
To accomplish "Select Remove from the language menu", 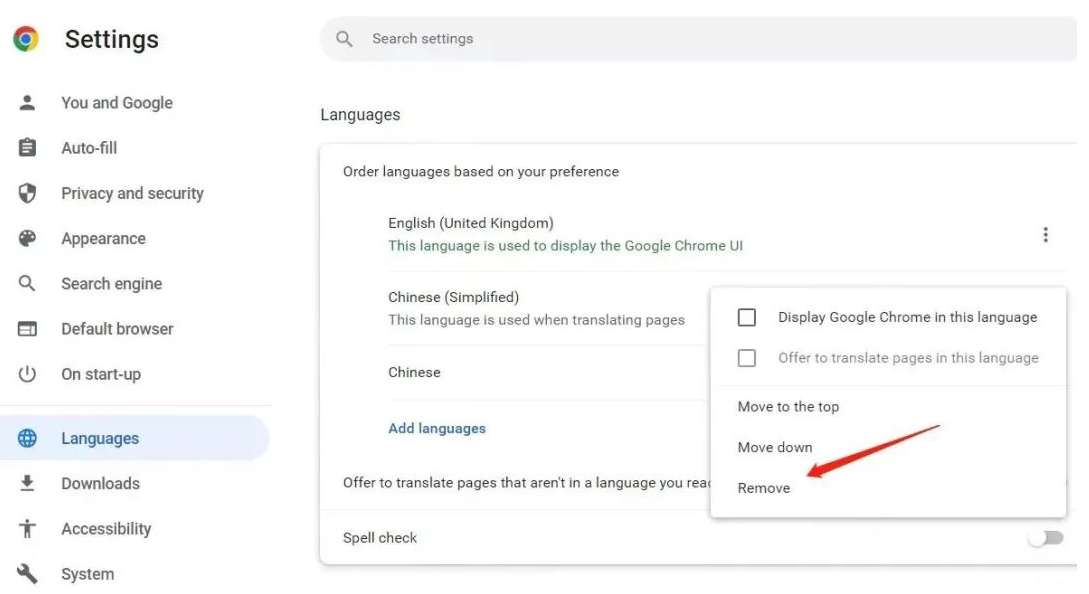I will [x=764, y=487].
